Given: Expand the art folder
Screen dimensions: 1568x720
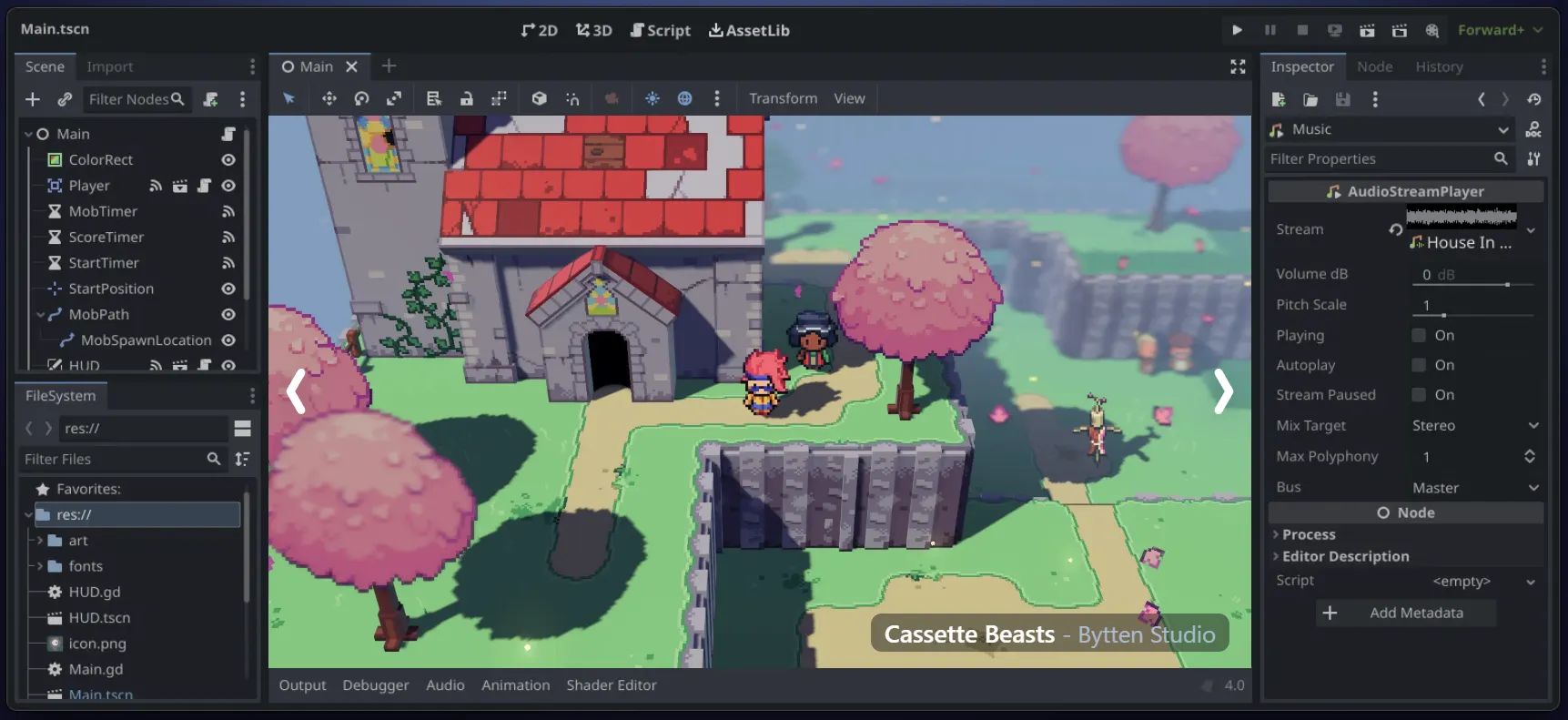Looking at the screenshot, I should (40, 541).
